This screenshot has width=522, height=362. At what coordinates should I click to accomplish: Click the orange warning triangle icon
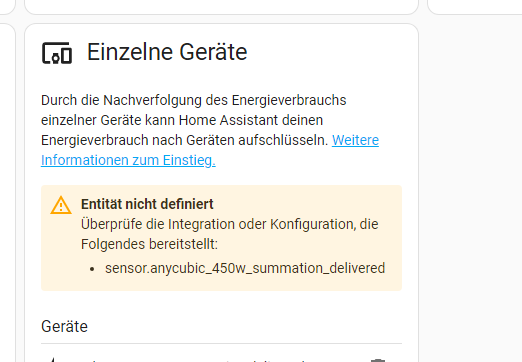61,205
